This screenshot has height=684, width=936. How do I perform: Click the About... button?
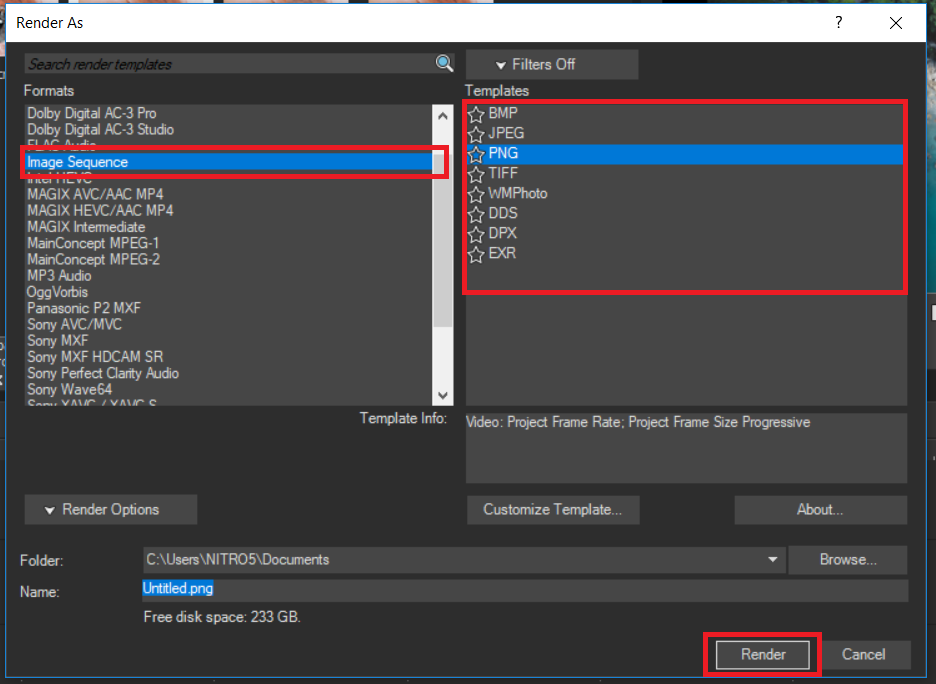click(820, 510)
